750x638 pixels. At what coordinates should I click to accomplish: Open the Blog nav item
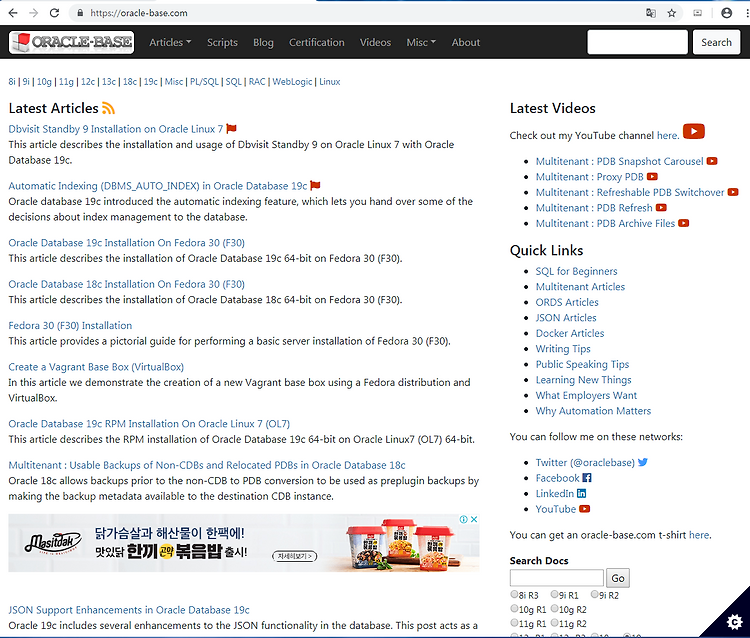(x=263, y=42)
